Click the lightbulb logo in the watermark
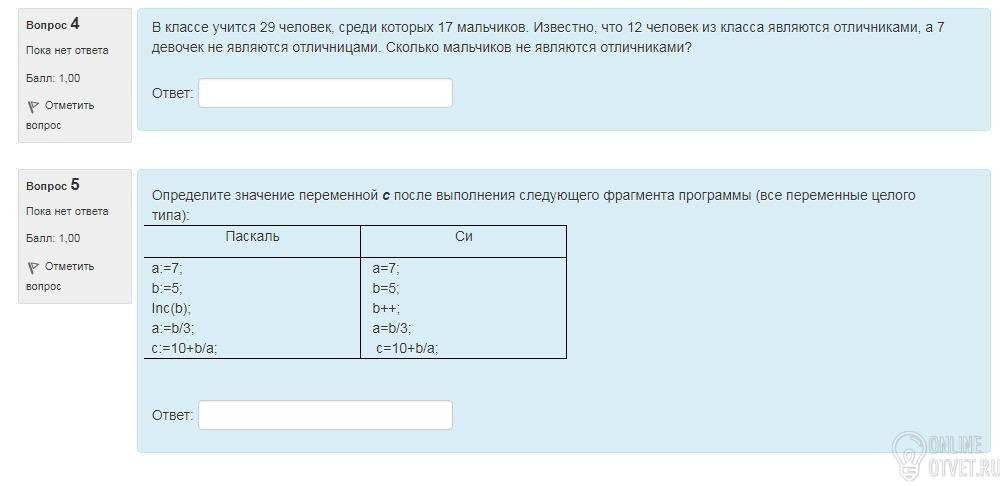 point(908,455)
